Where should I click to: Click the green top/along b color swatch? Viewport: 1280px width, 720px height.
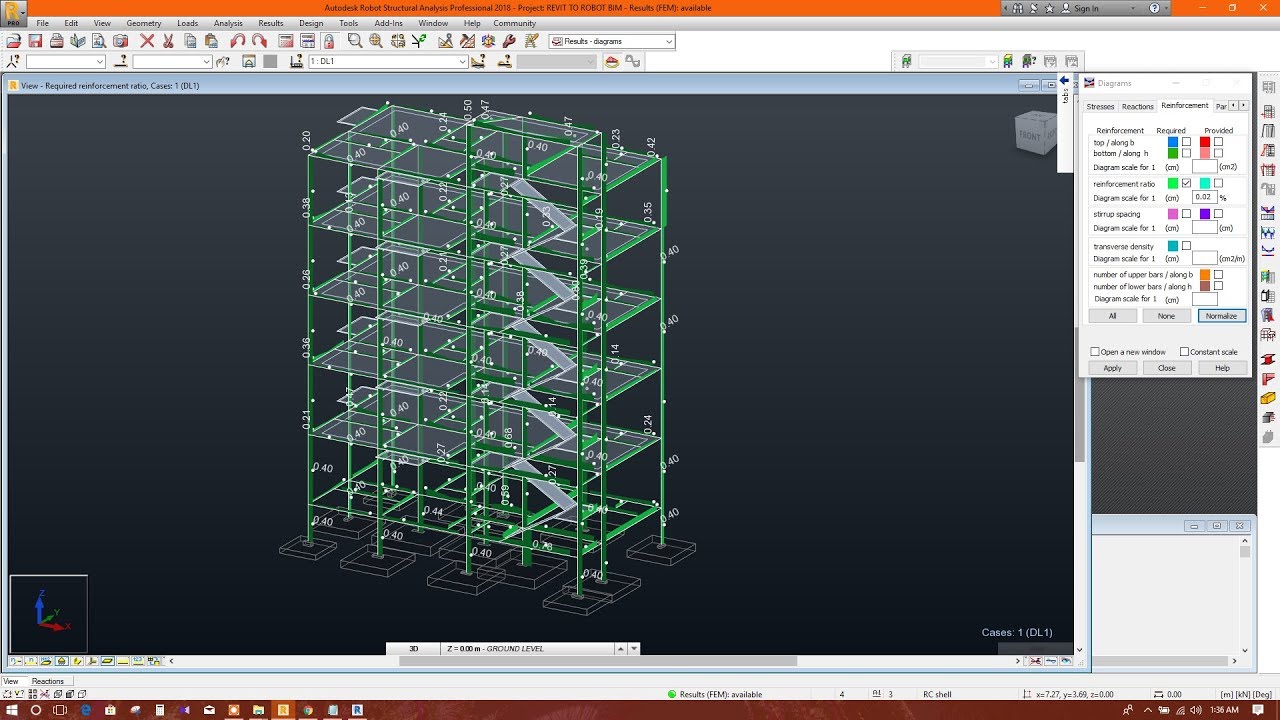tap(1173, 142)
